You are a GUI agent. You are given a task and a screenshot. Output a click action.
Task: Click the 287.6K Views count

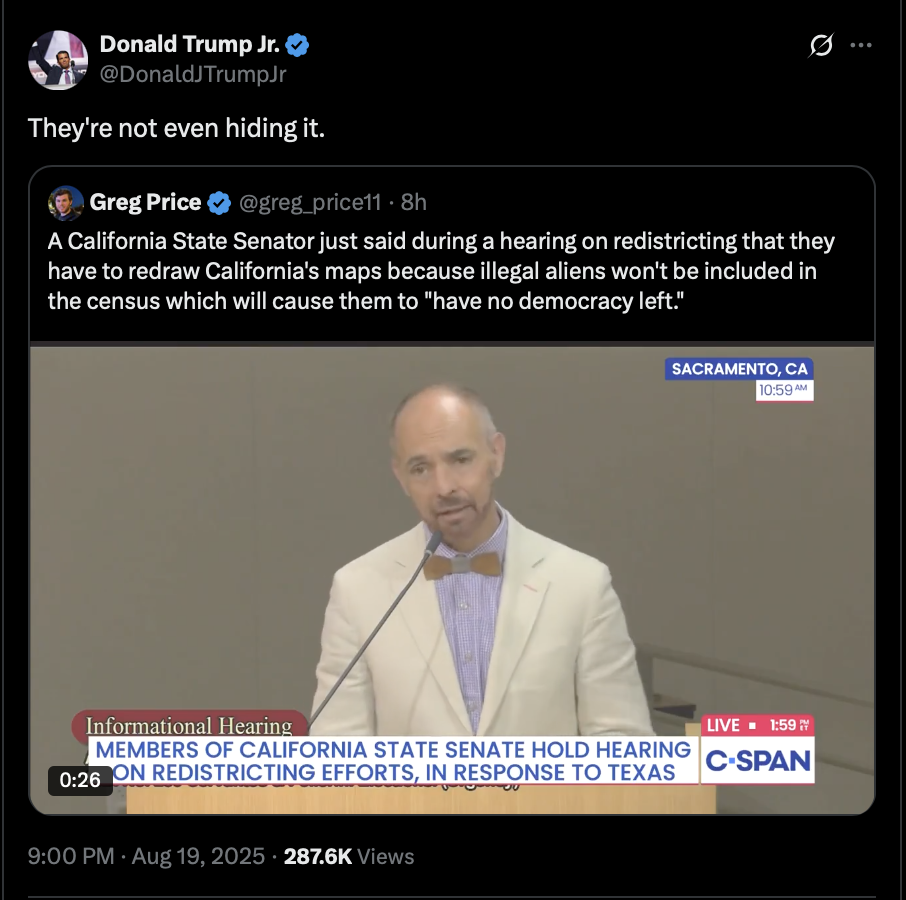point(349,856)
